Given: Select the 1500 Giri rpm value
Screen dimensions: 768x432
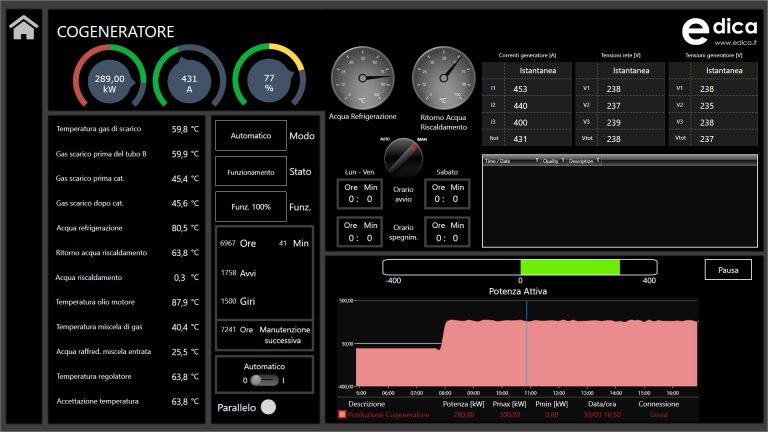Looking at the screenshot, I should [238, 301].
